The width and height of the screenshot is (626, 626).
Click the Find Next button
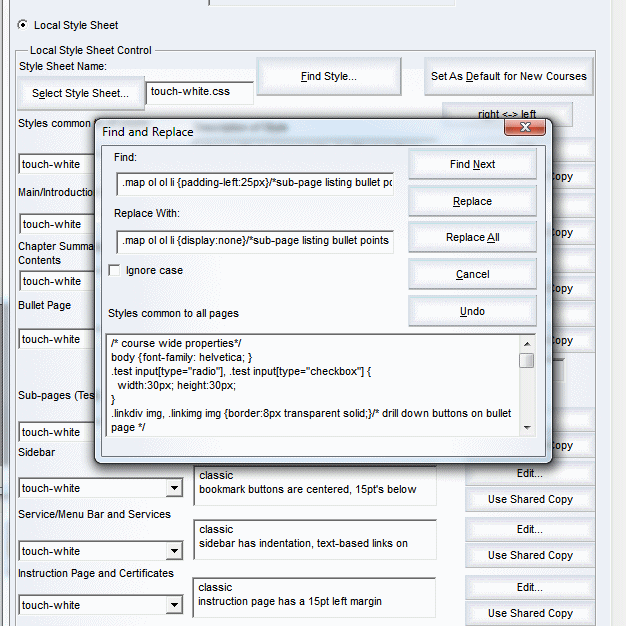coord(472,164)
